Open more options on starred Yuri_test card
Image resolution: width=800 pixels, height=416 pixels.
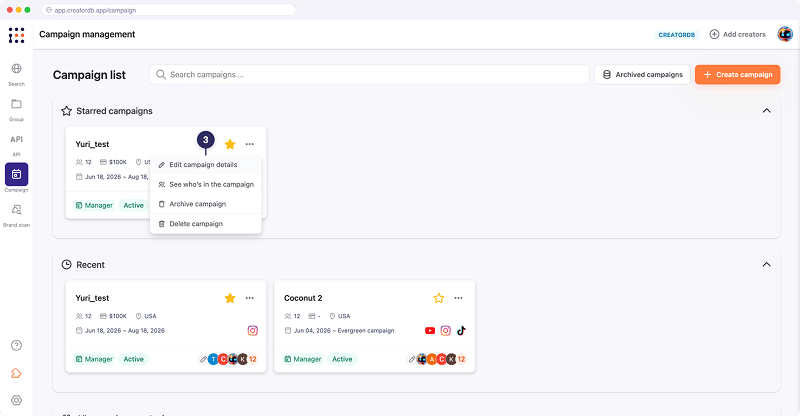click(x=249, y=144)
